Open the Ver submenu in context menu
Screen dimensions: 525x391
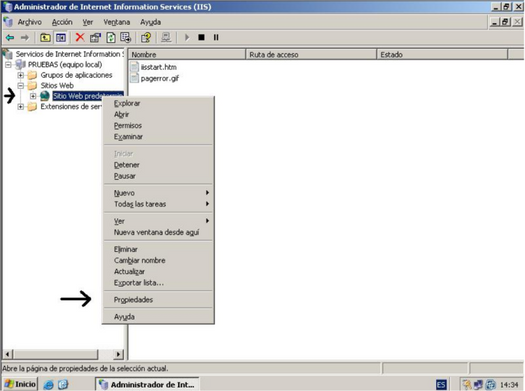point(158,221)
